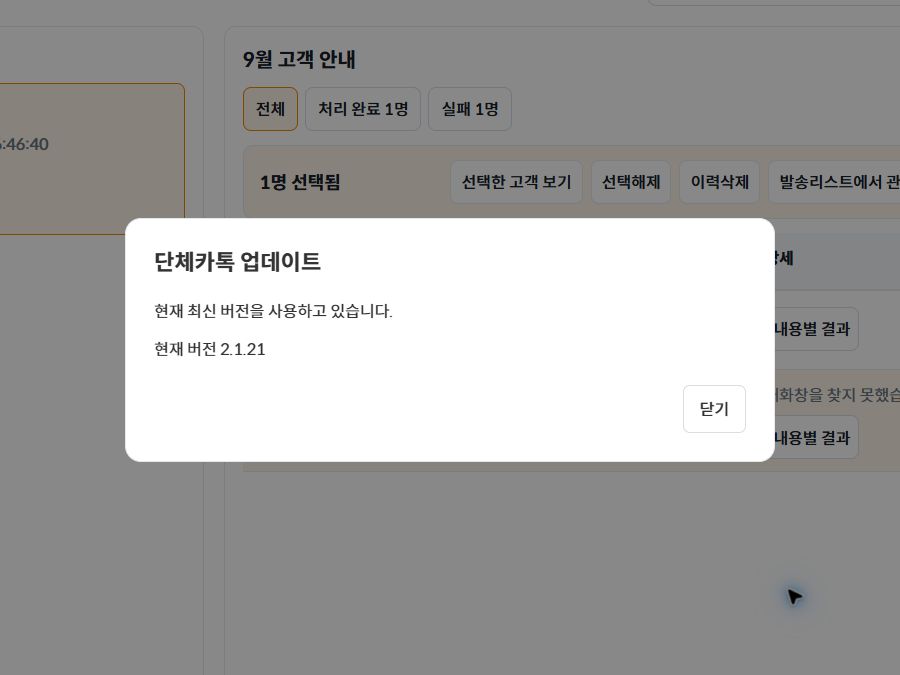The width and height of the screenshot is (900, 675).
Task: Click the 단체카톡 업데이트 dialog title
Action: click(237, 262)
